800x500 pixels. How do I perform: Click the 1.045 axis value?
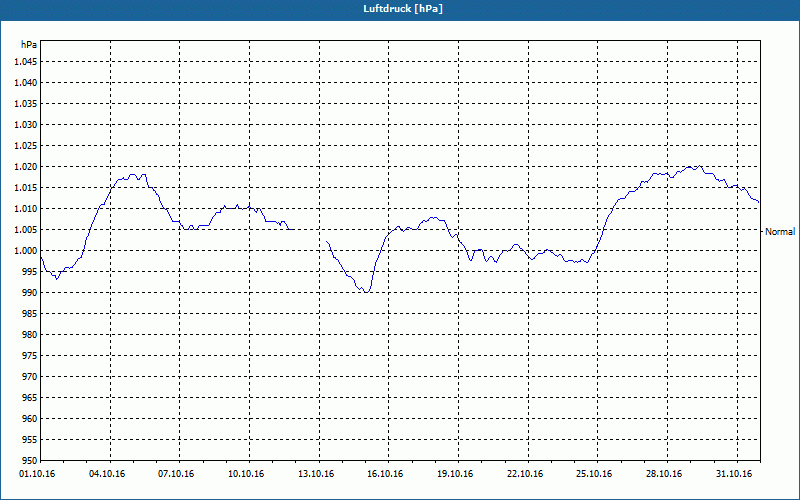coord(26,62)
